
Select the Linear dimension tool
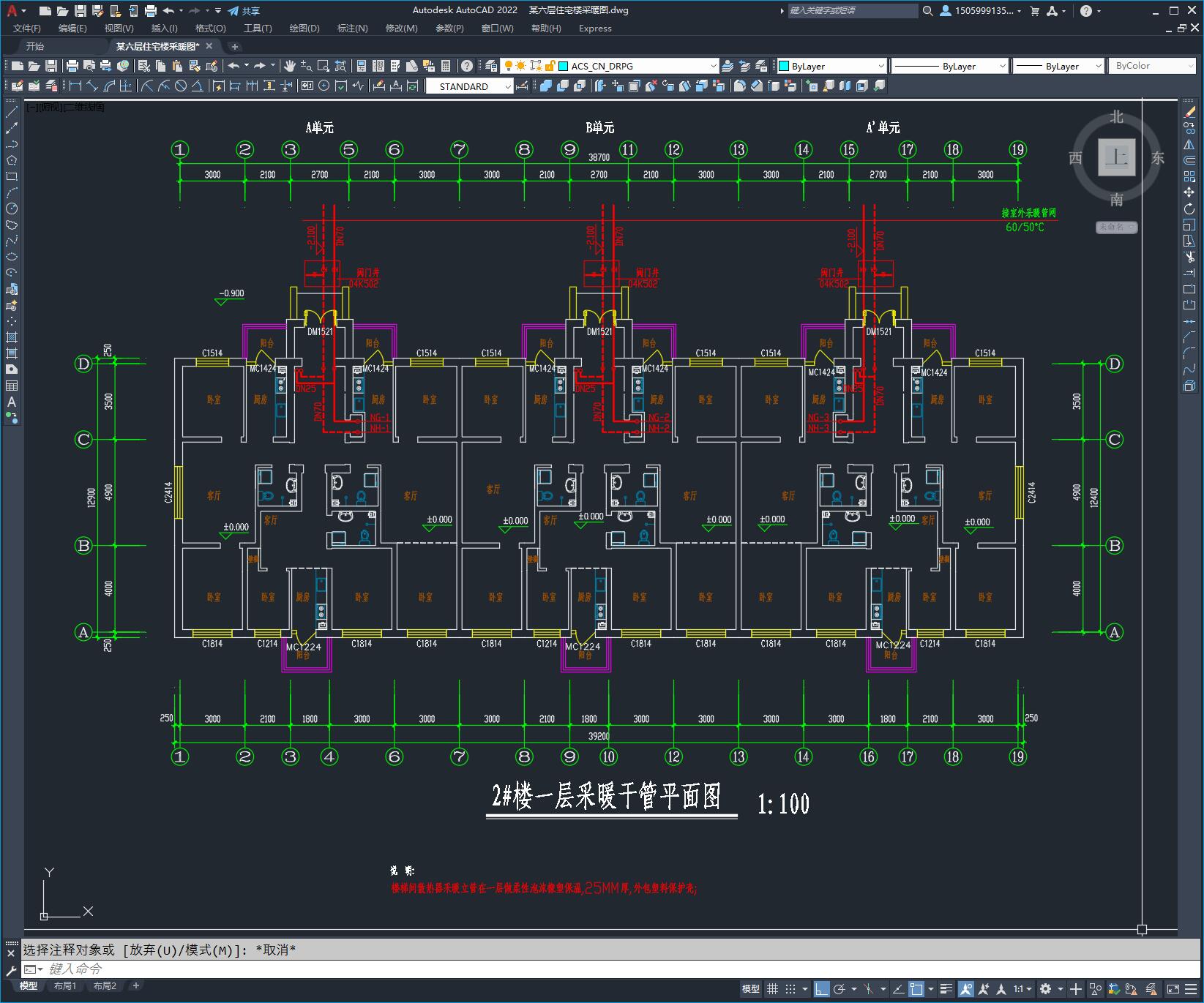75,86
